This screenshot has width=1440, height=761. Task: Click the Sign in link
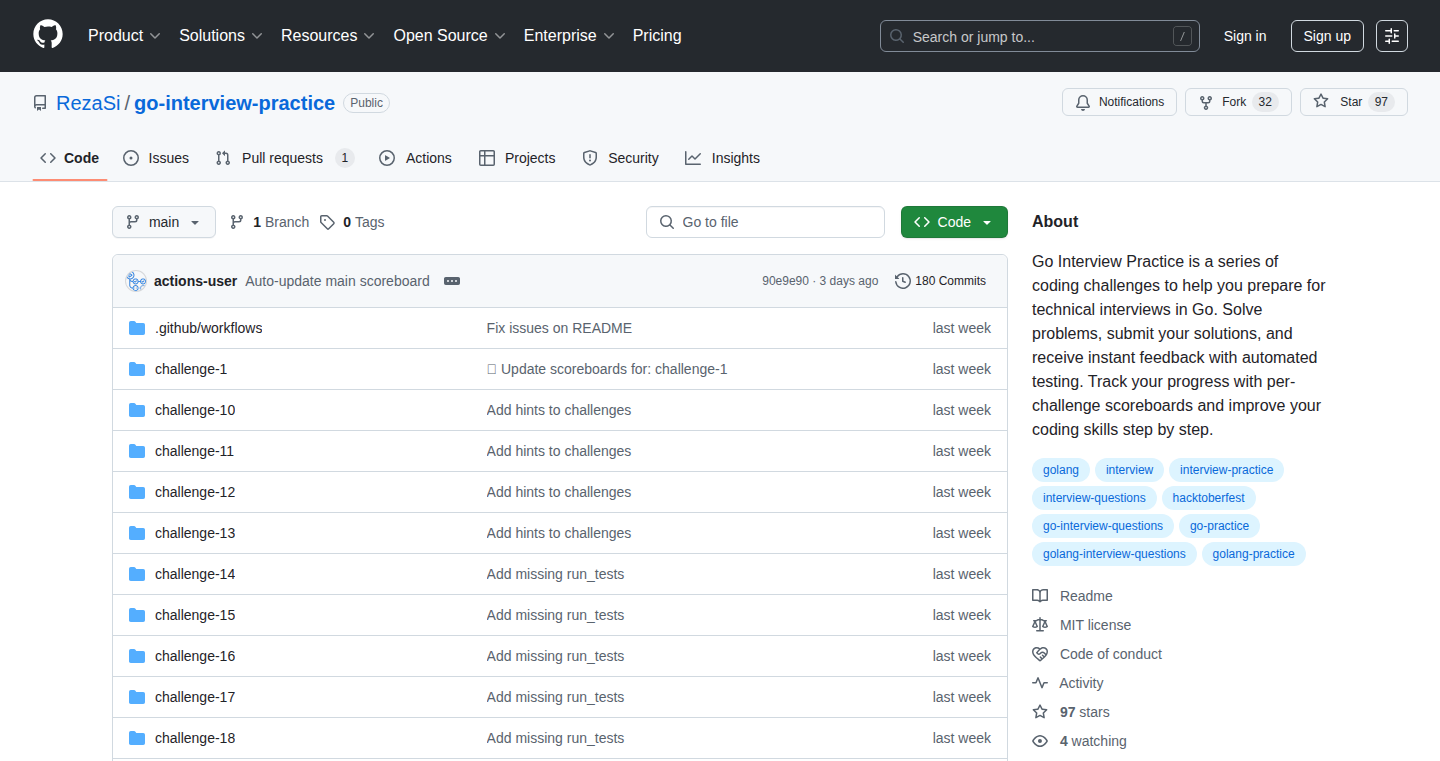(1245, 36)
